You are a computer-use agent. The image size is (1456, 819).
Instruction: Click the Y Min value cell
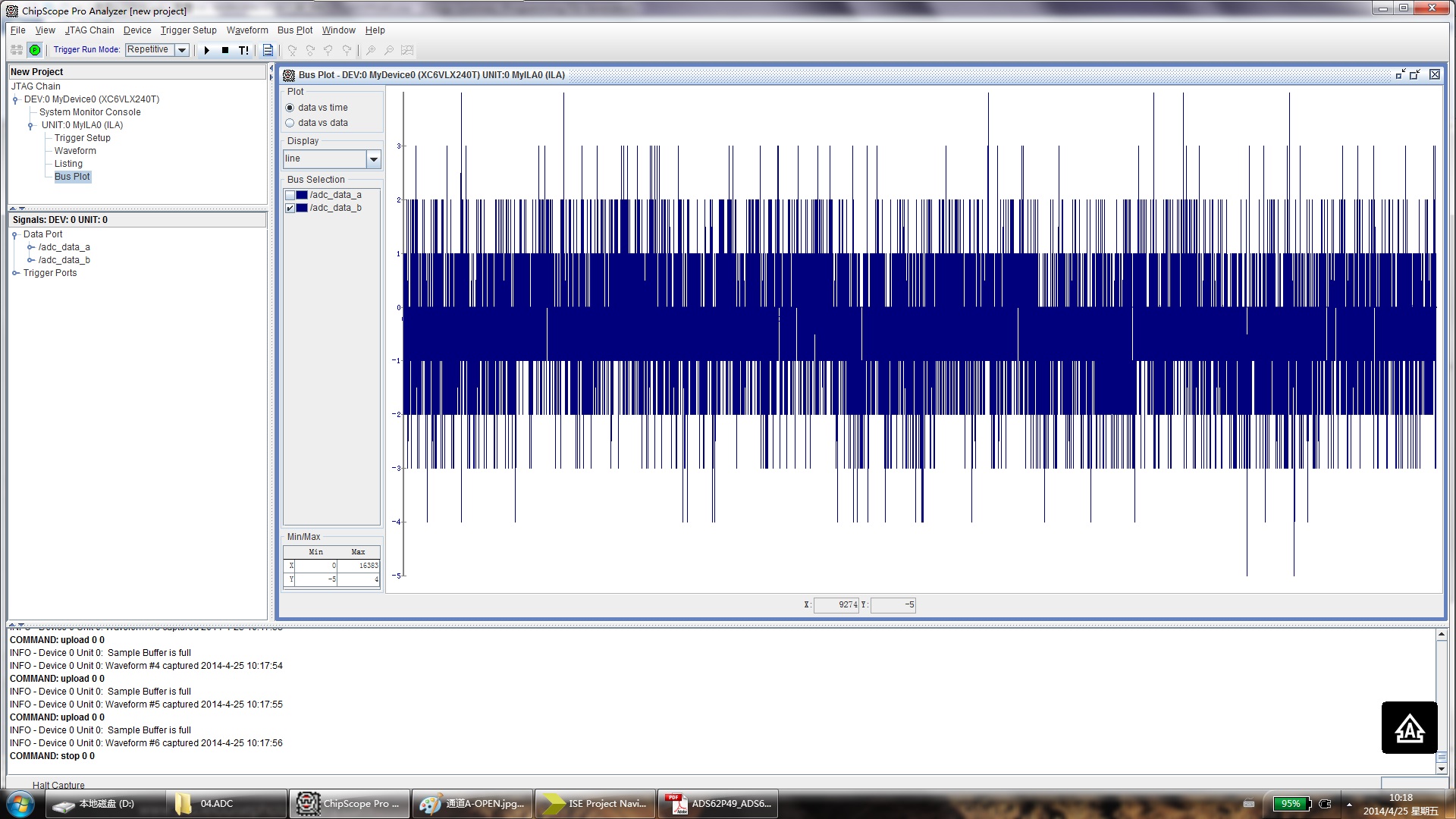pos(316,579)
